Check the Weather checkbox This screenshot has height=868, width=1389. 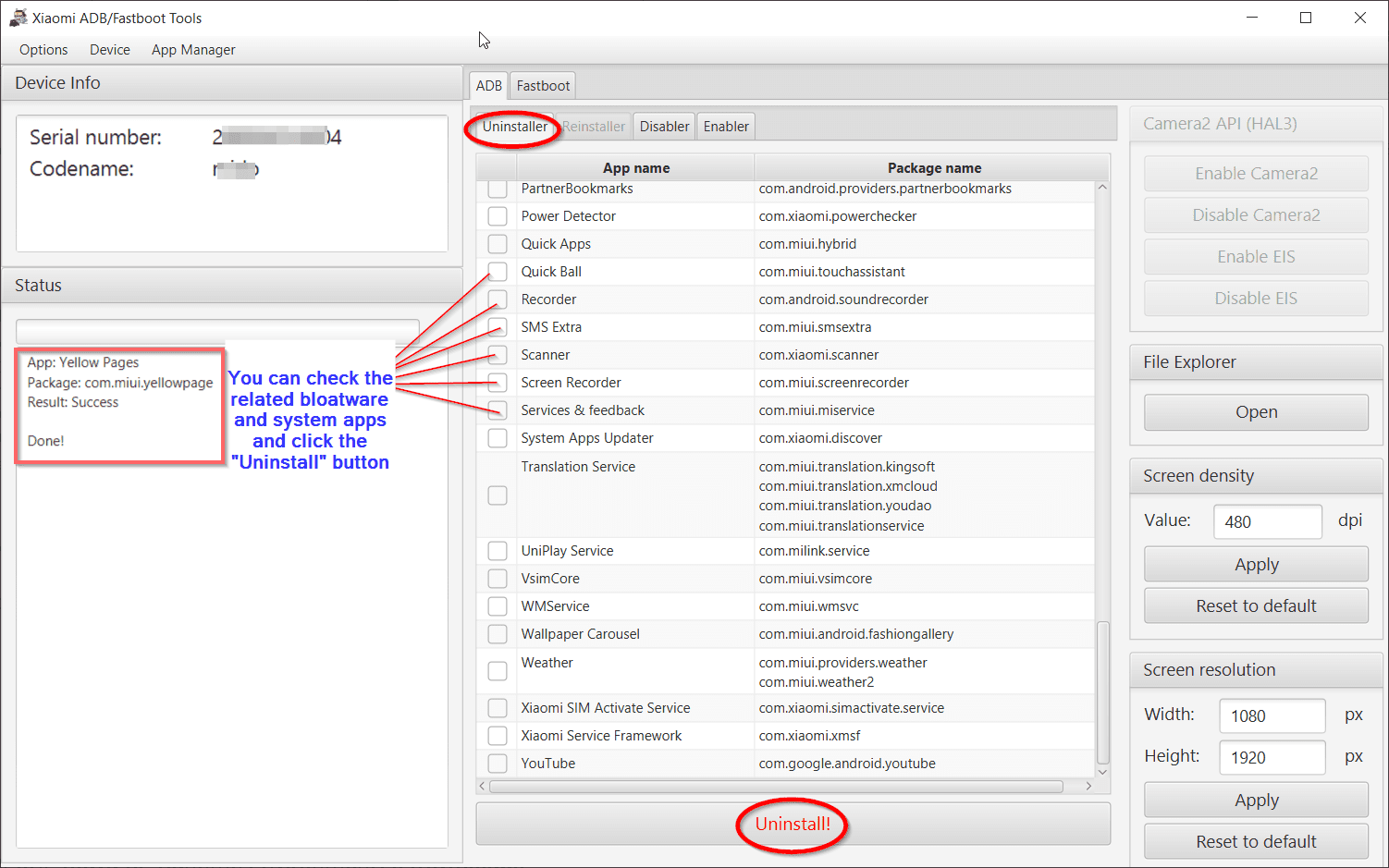(x=498, y=671)
